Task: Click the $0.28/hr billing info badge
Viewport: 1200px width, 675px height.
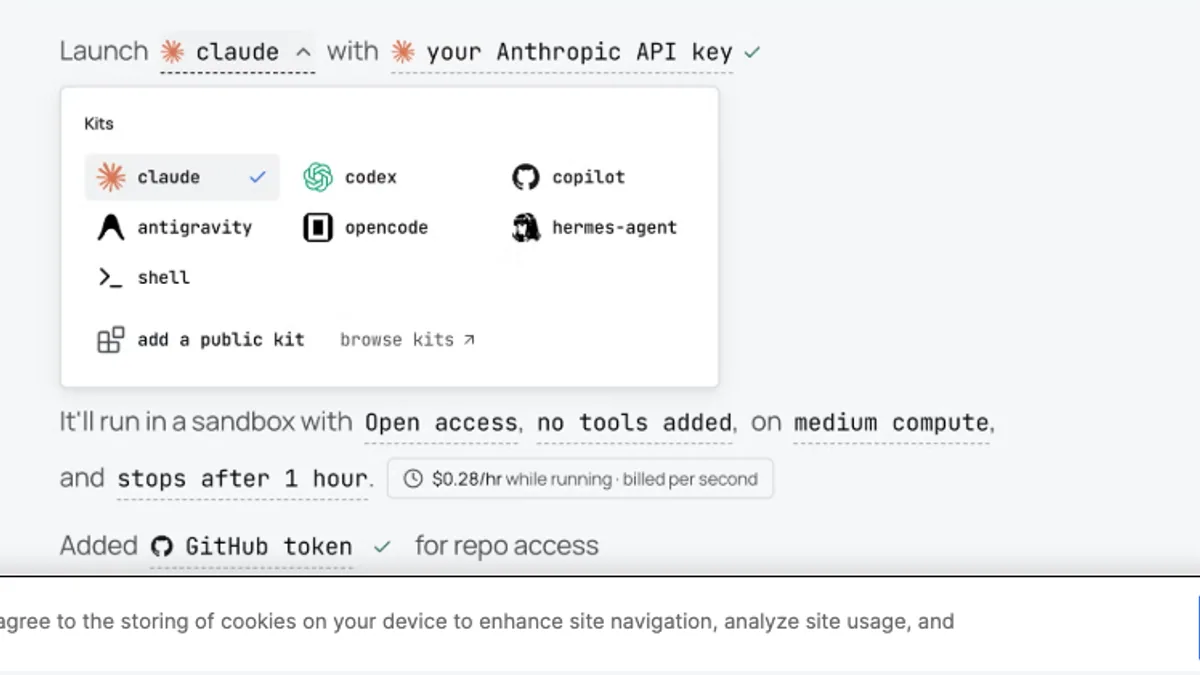Action: 580,479
